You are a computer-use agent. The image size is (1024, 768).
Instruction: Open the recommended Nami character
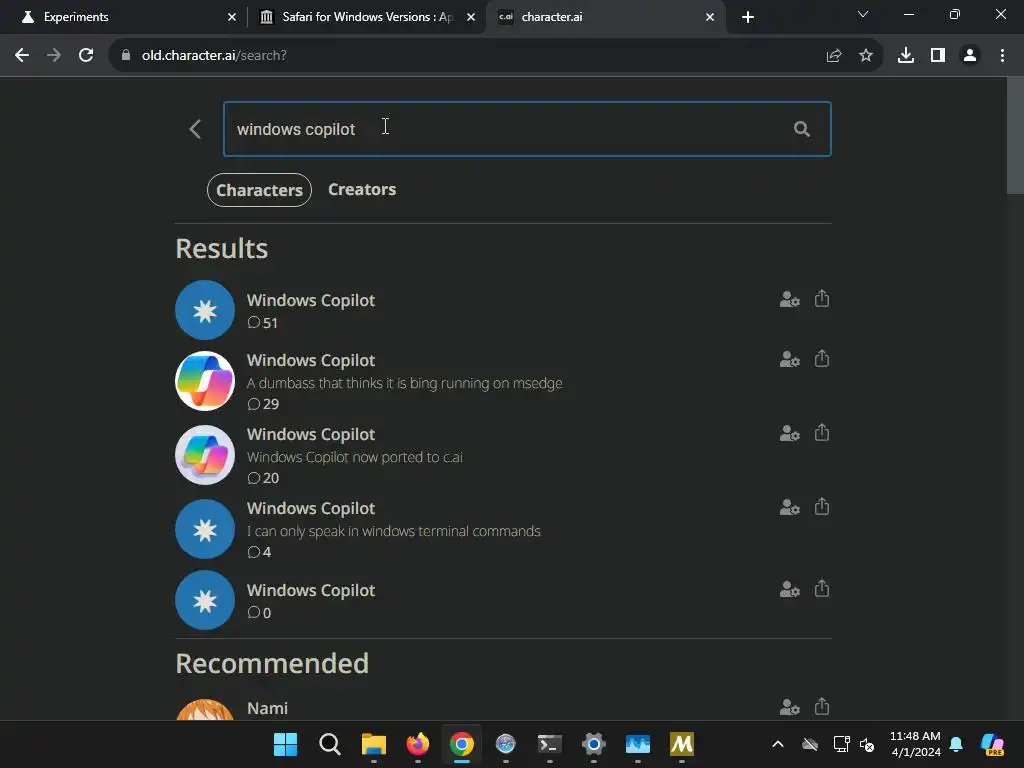pyautogui.click(x=503, y=709)
